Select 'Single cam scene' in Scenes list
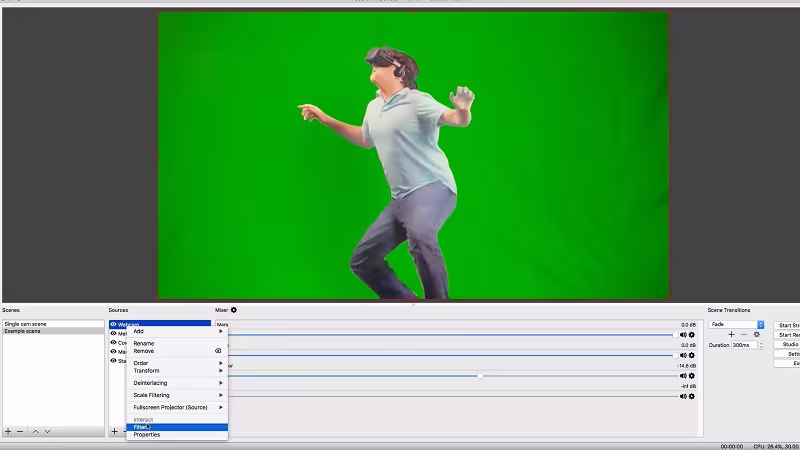The height and width of the screenshot is (450, 800). coord(53,324)
